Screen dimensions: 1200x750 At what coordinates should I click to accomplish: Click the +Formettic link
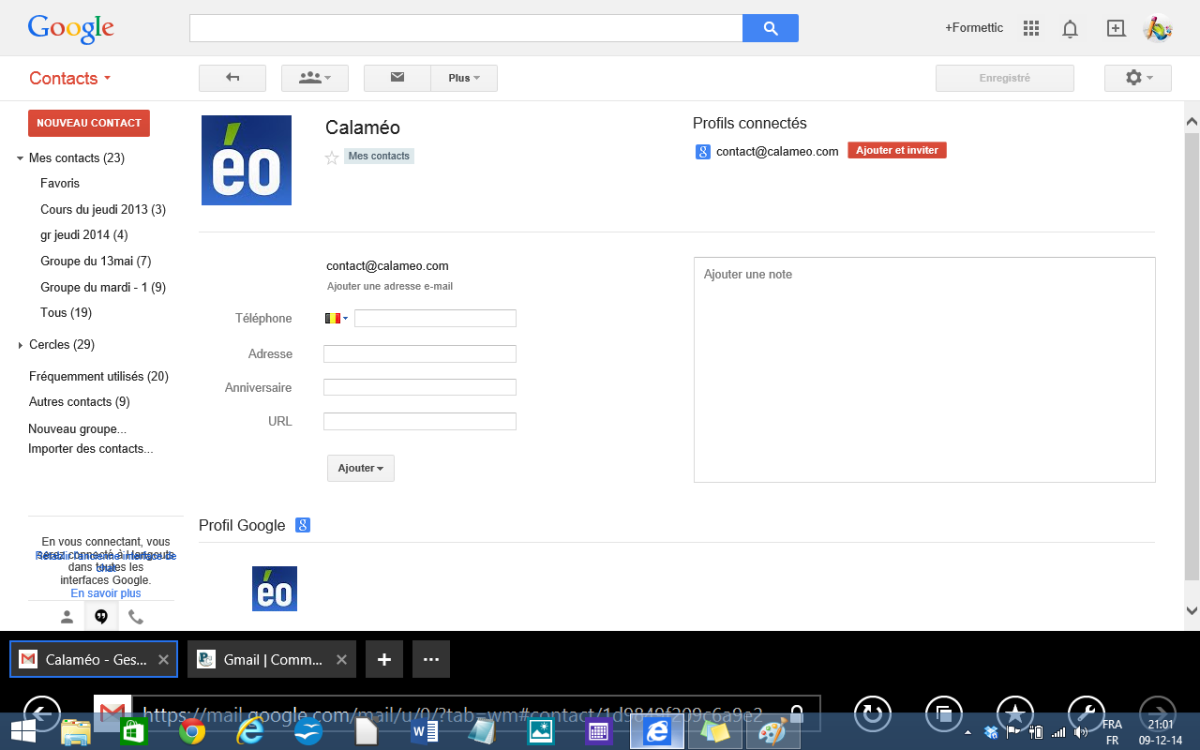click(x=974, y=28)
